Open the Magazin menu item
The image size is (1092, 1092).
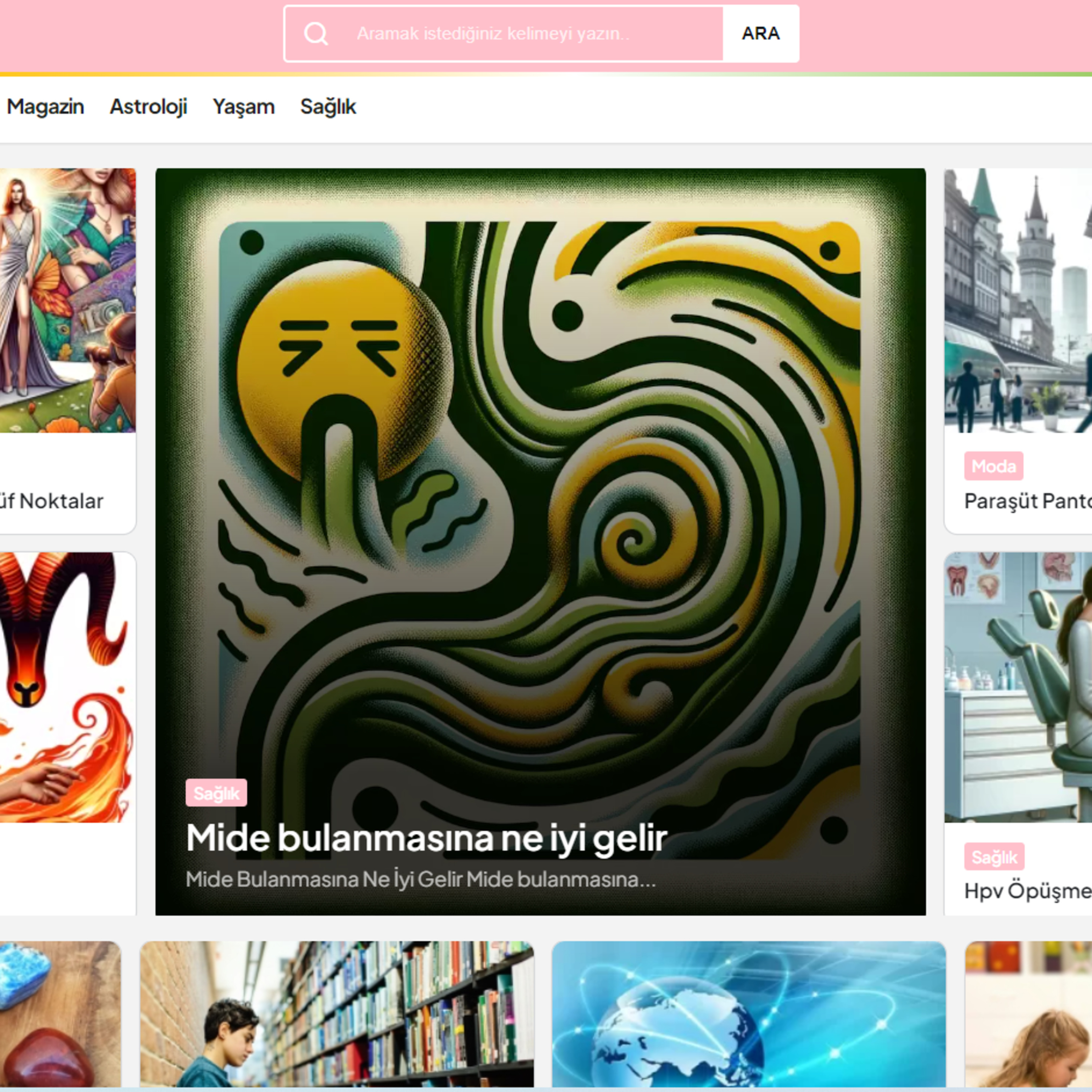coord(45,106)
